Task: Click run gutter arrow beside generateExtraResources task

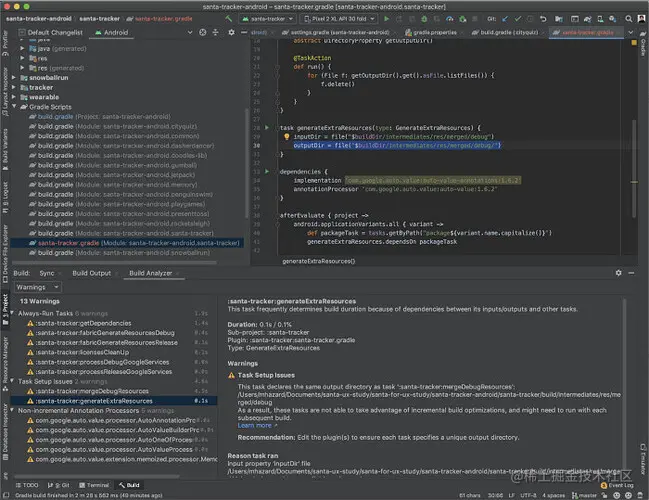Action: (x=267, y=127)
